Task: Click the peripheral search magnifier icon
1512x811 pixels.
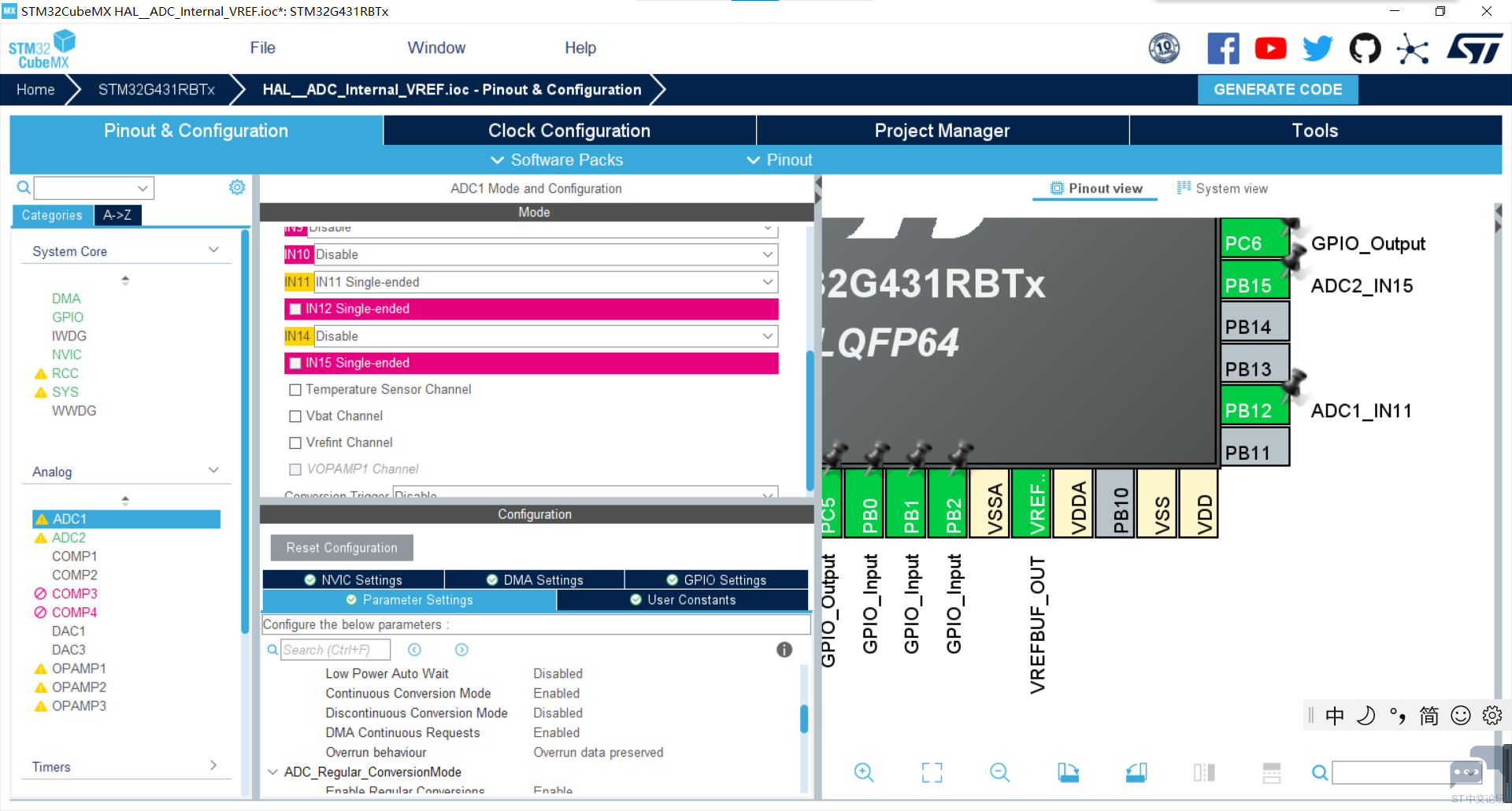Action: click(x=24, y=187)
